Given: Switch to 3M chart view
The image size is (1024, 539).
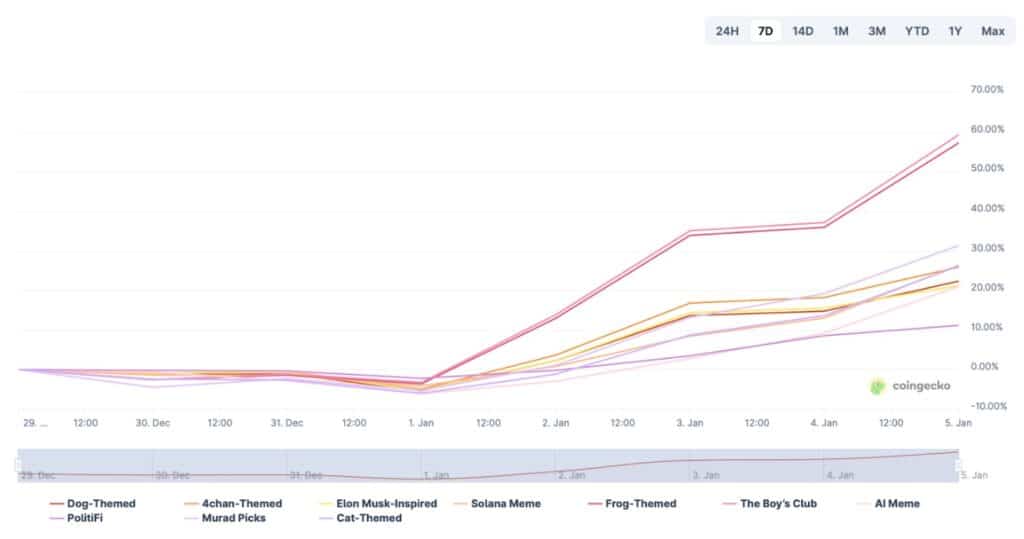Looking at the screenshot, I should (x=877, y=31).
